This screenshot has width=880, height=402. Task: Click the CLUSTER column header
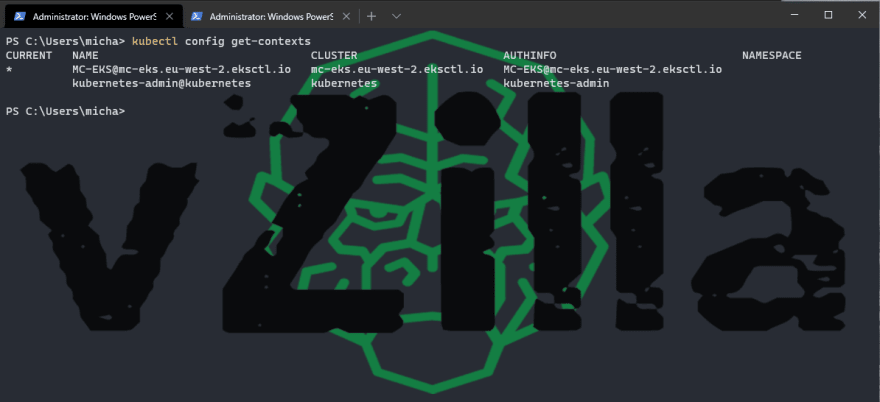click(x=334, y=56)
